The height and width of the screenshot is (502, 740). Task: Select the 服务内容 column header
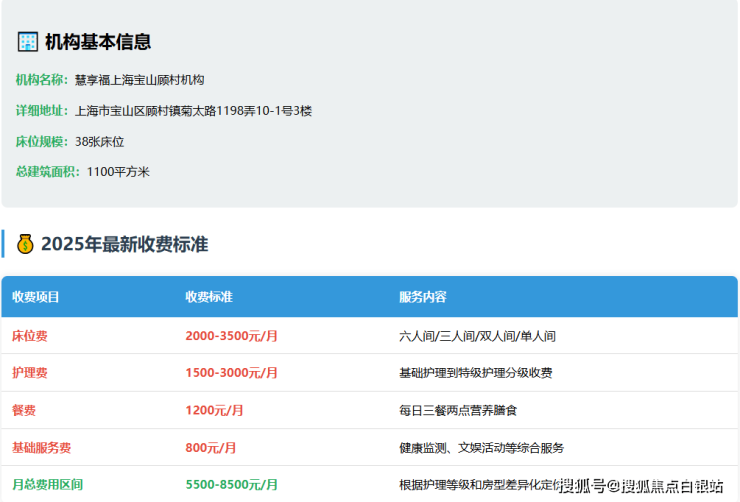(422, 297)
